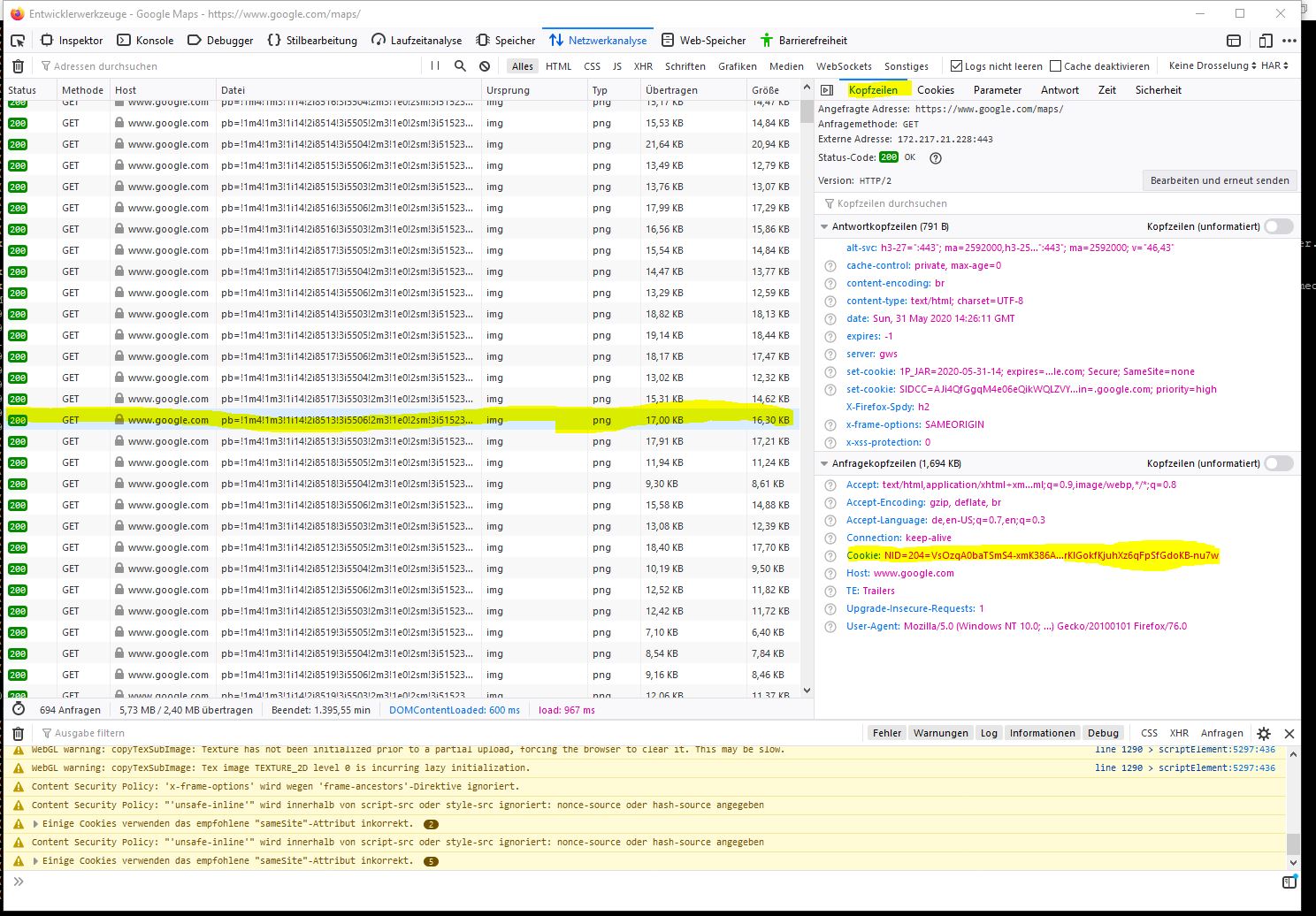Filter requests by Sonstiges
Viewport: 1316px width, 916px height.
[907, 66]
